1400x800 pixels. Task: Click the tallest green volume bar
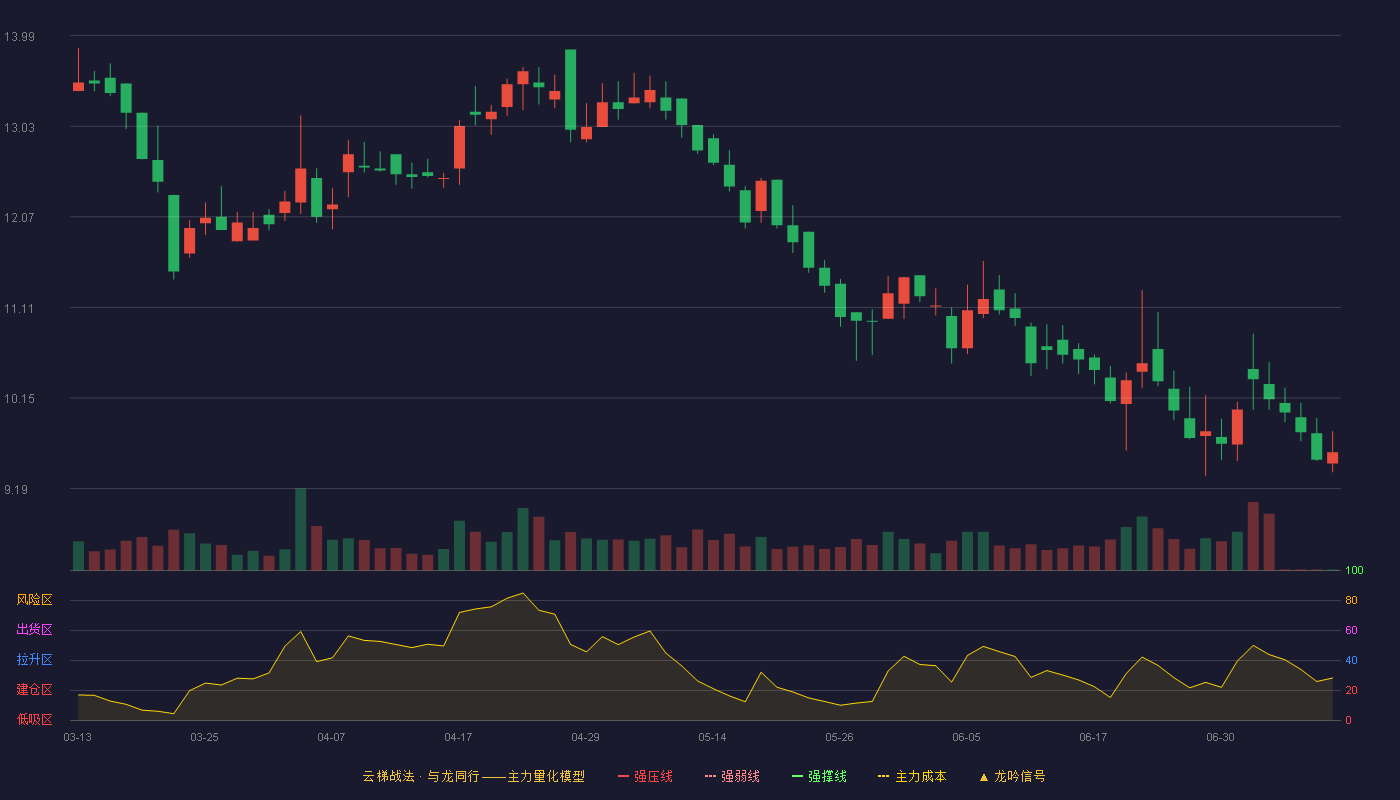pyautogui.click(x=300, y=529)
